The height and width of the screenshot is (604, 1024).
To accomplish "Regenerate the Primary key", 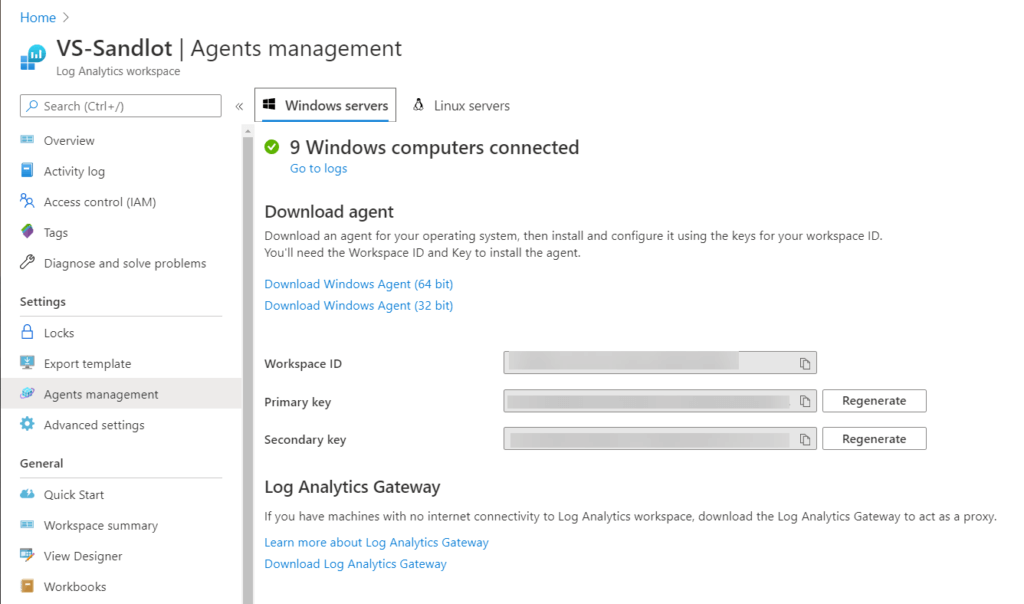I will click(874, 401).
